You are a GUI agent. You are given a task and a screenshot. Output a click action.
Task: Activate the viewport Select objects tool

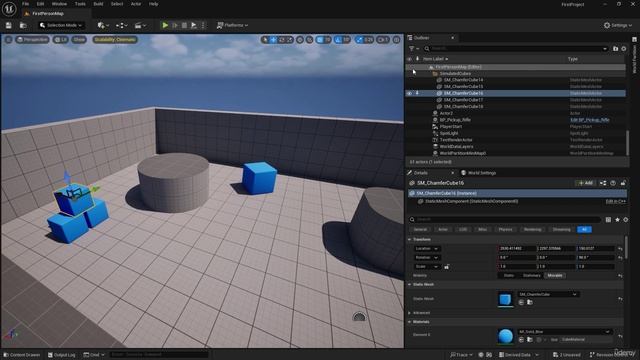point(265,40)
